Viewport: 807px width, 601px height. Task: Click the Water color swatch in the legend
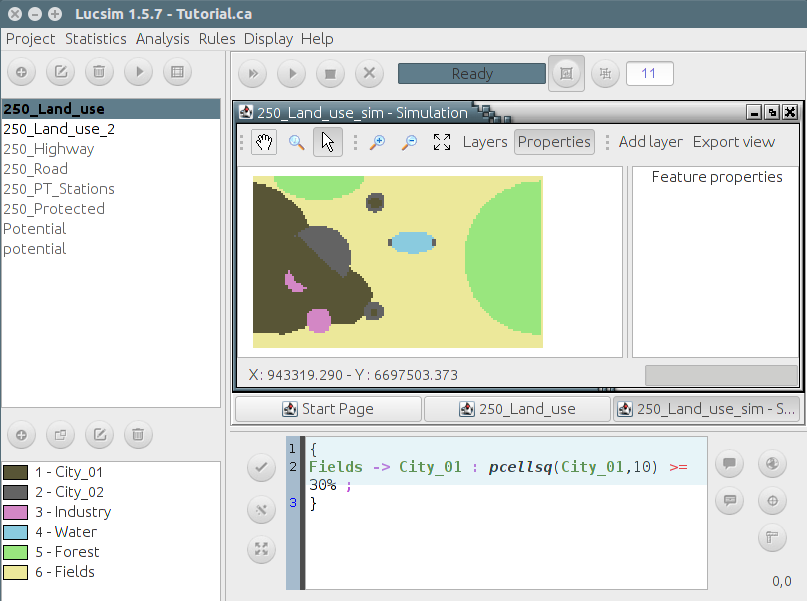coord(17,531)
